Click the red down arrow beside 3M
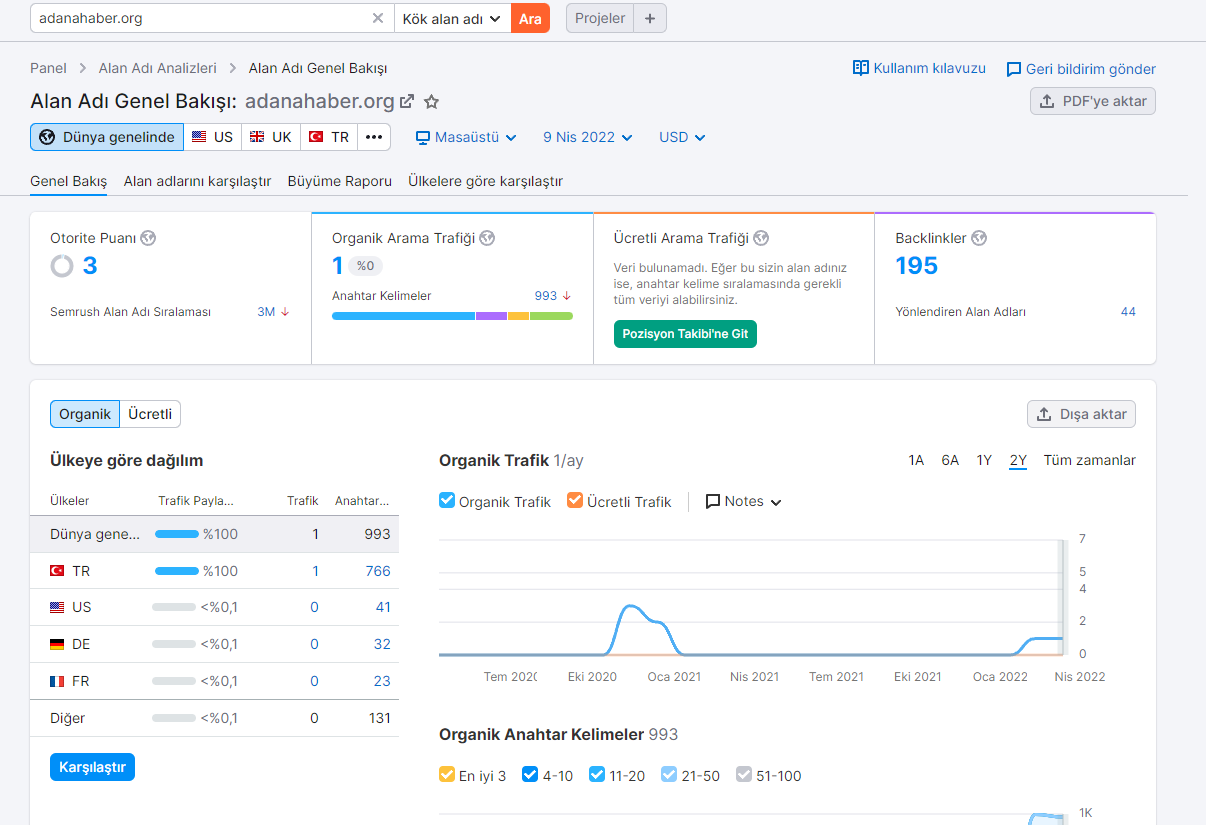This screenshot has height=825, width=1206. pyautogui.click(x=285, y=312)
